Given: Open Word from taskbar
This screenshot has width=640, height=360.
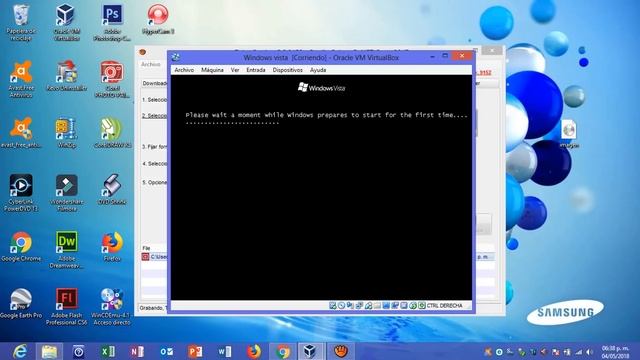Looking at the screenshot, I should pos(224,351).
